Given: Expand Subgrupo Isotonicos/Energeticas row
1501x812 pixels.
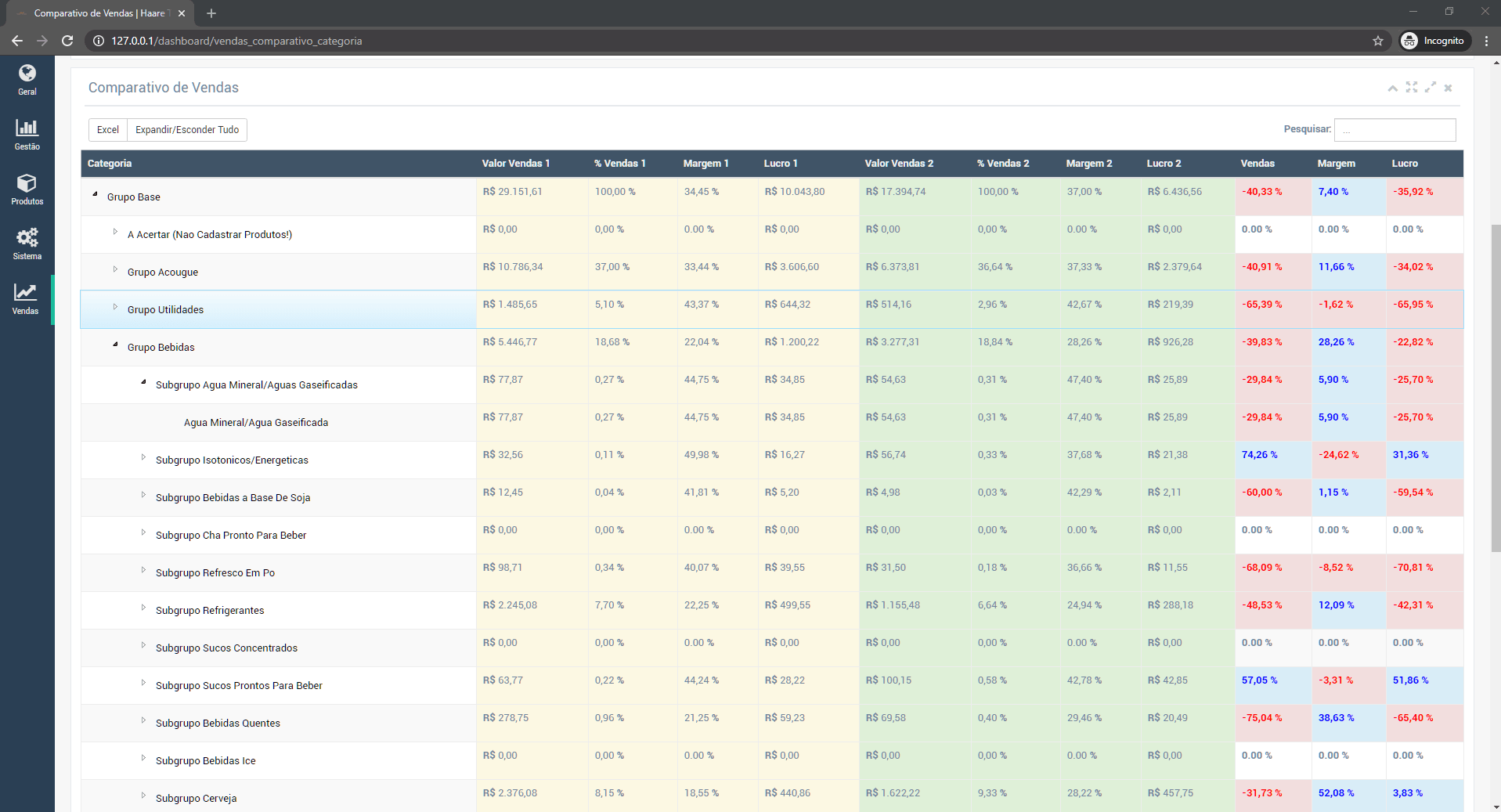Looking at the screenshot, I should point(143,457).
